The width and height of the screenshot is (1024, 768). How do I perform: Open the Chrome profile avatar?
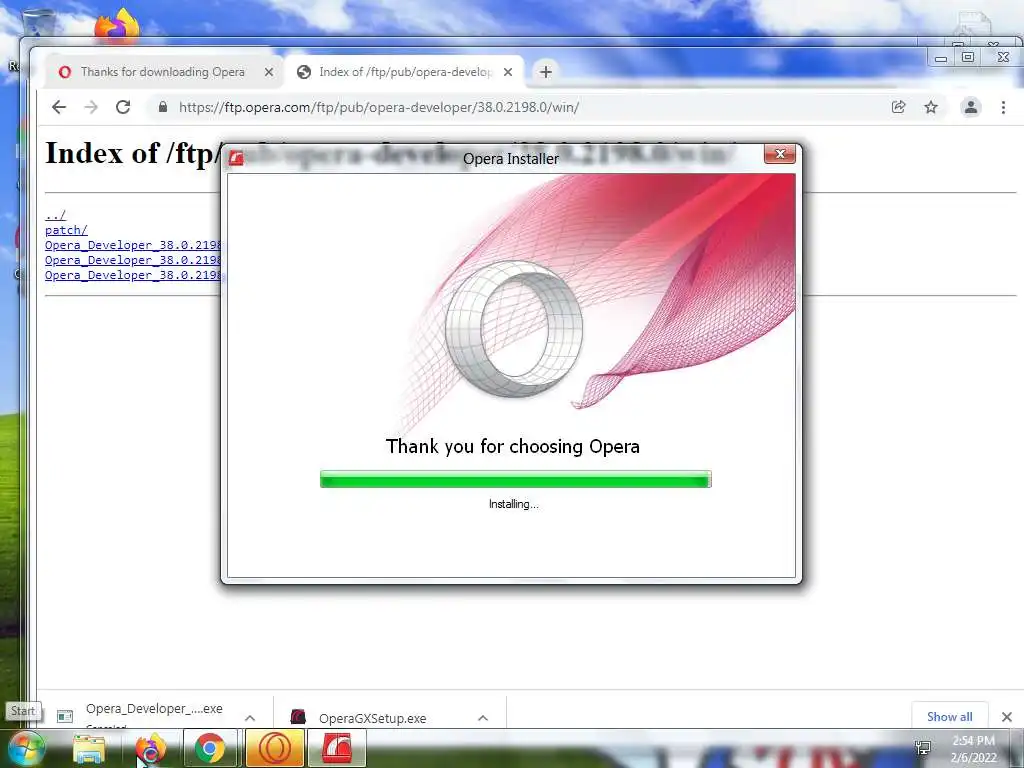click(971, 107)
